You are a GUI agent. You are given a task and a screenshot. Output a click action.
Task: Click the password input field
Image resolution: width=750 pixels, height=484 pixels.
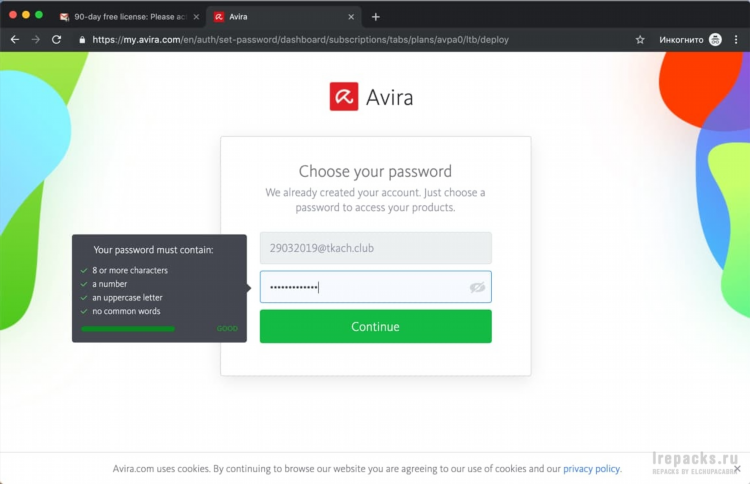click(x=375, y=287)
